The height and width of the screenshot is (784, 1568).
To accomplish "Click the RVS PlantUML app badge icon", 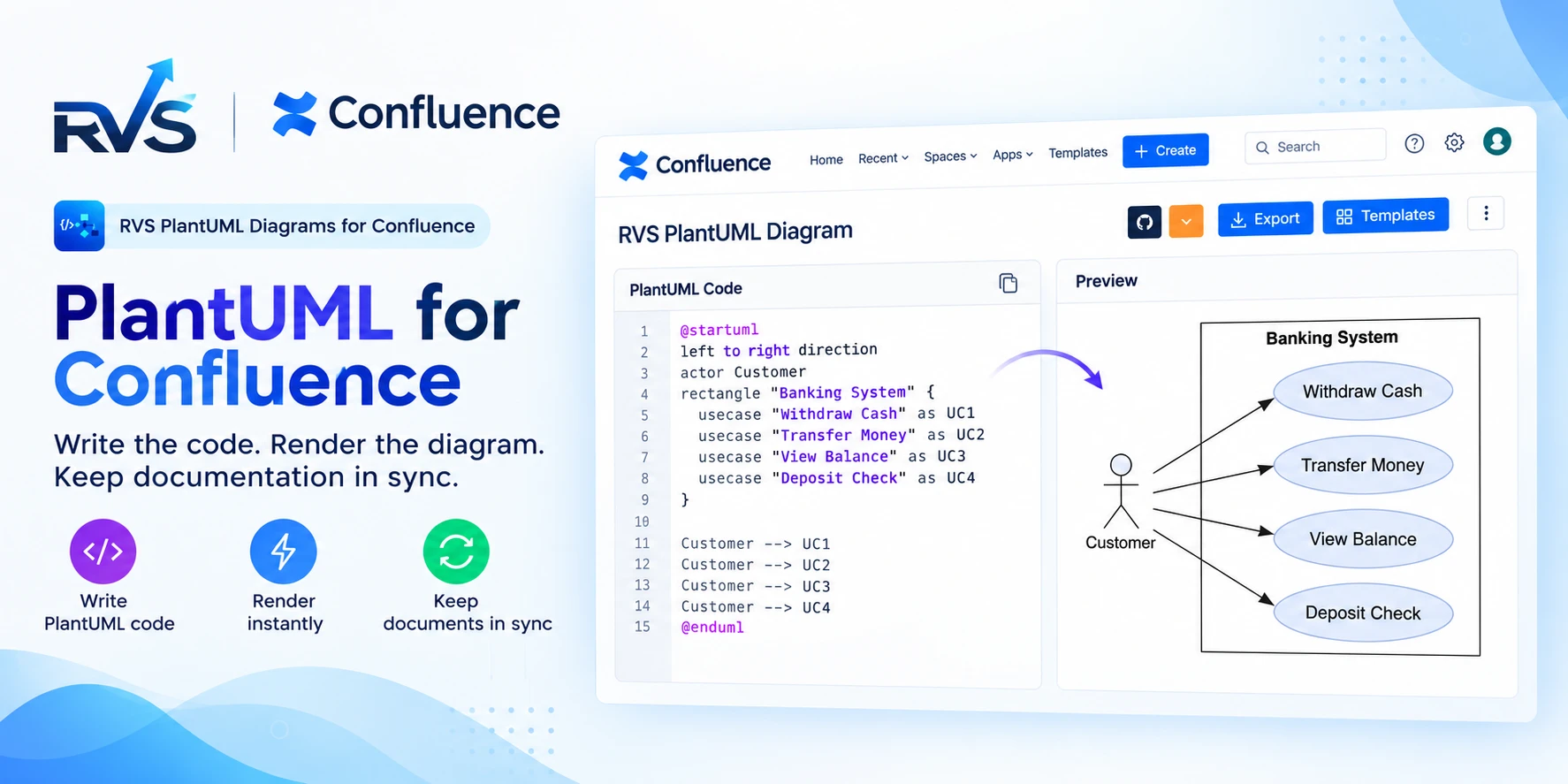I will [x=79, y=226].
